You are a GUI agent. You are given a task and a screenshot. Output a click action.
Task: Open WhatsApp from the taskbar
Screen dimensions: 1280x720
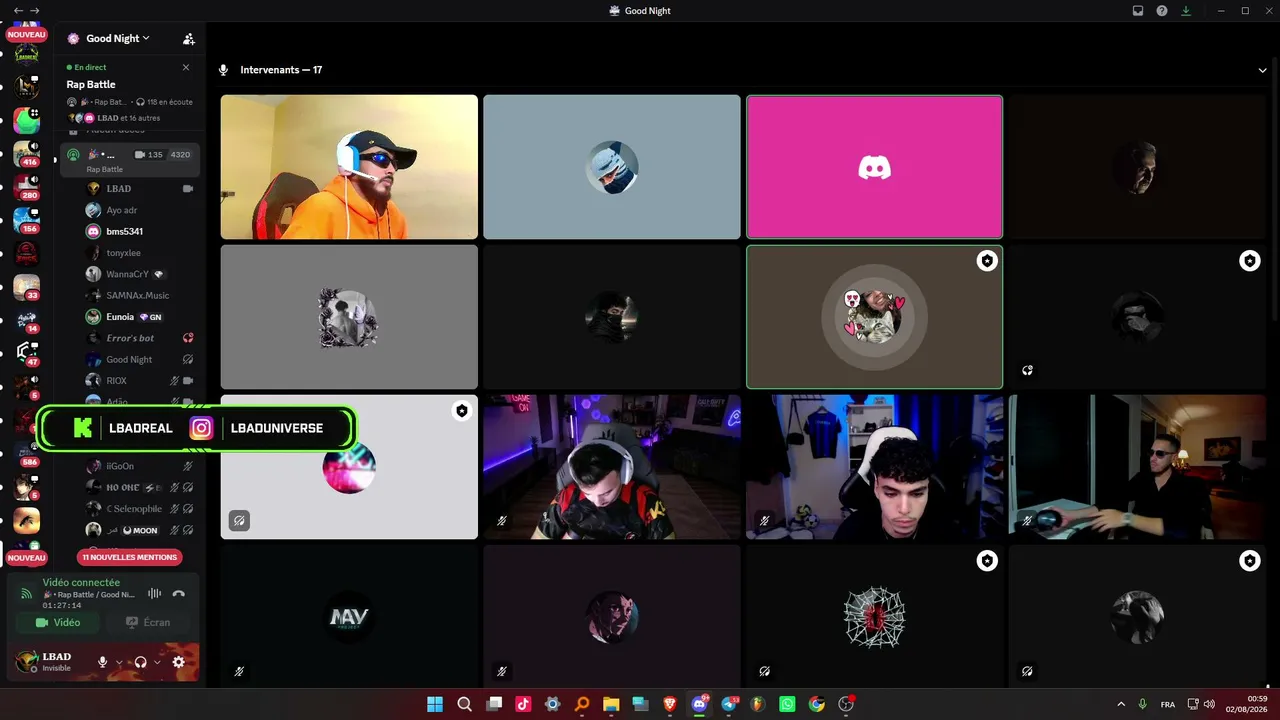coord(787,704)
